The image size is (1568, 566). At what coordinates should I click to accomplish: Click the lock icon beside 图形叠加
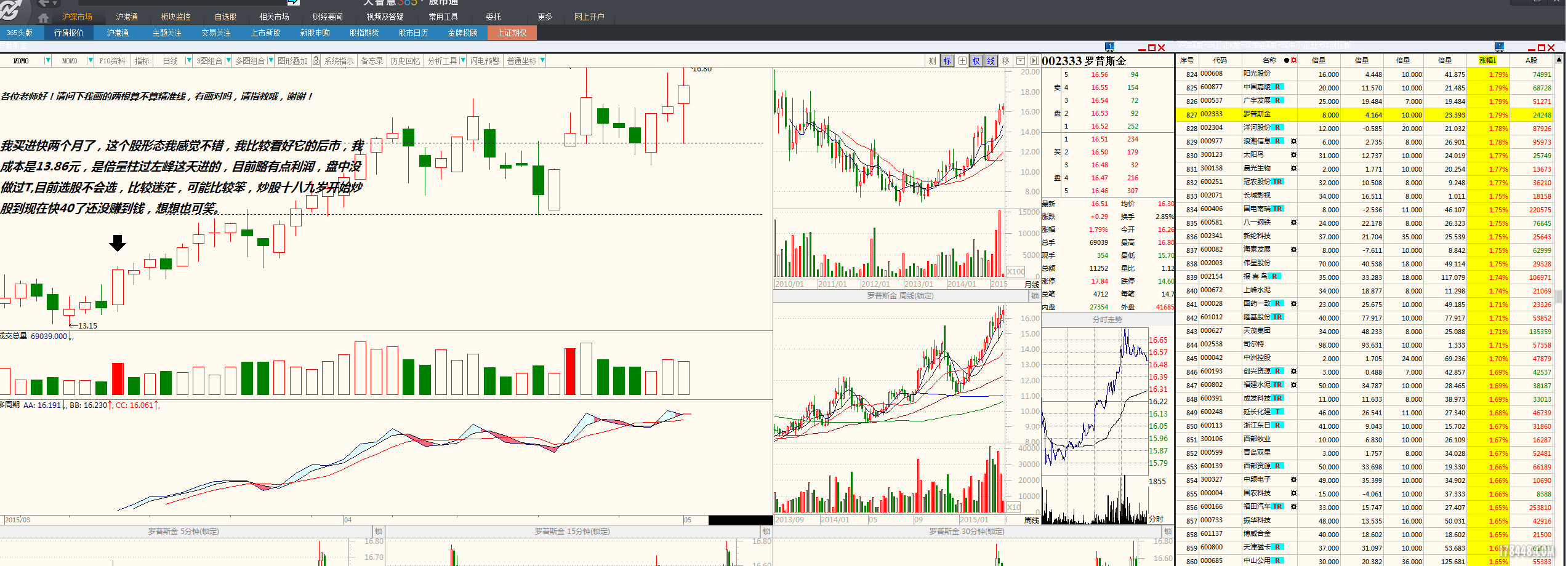coord(316,60)
